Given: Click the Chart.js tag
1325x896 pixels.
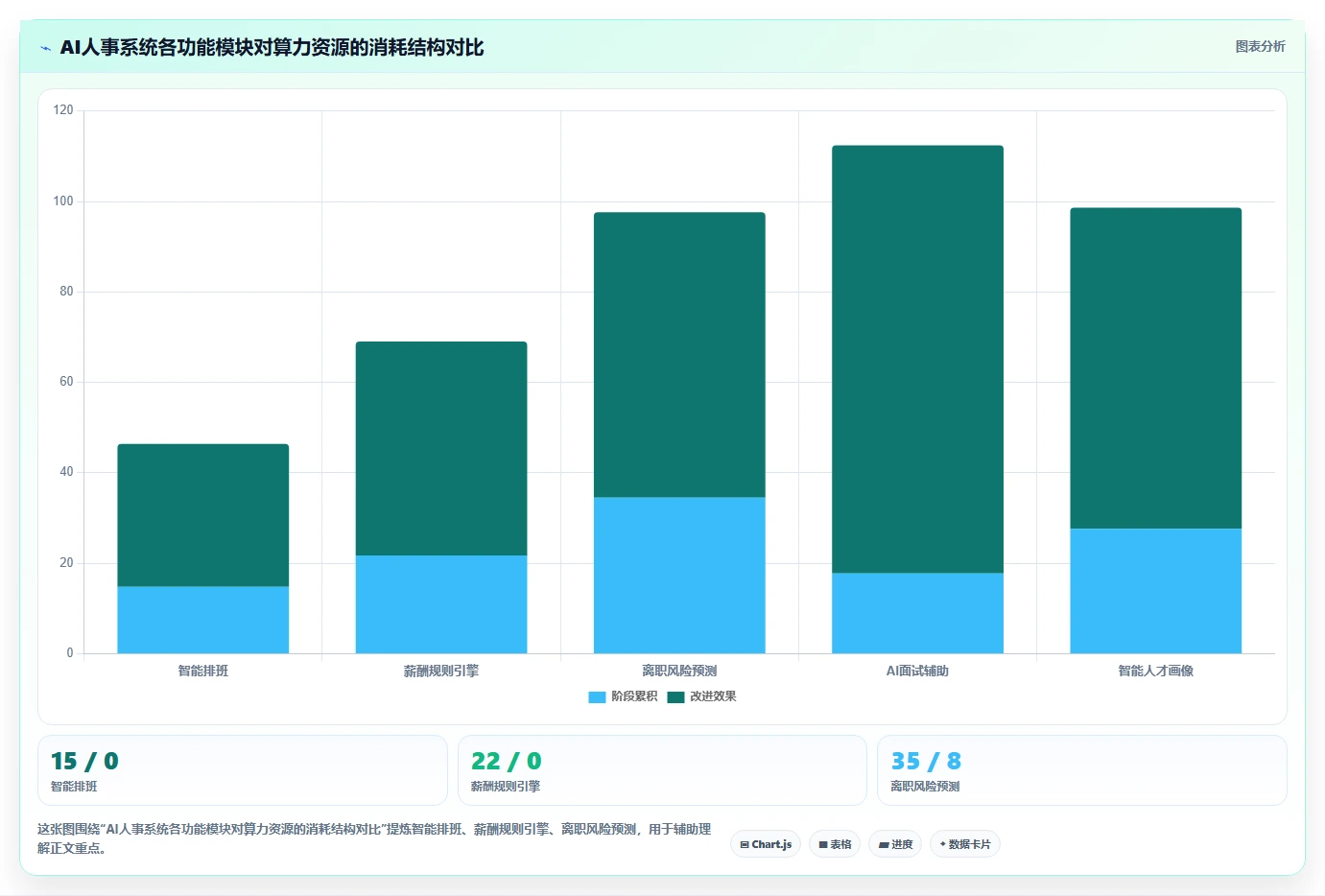Looking at the screenshot, I should pos(766,844).
